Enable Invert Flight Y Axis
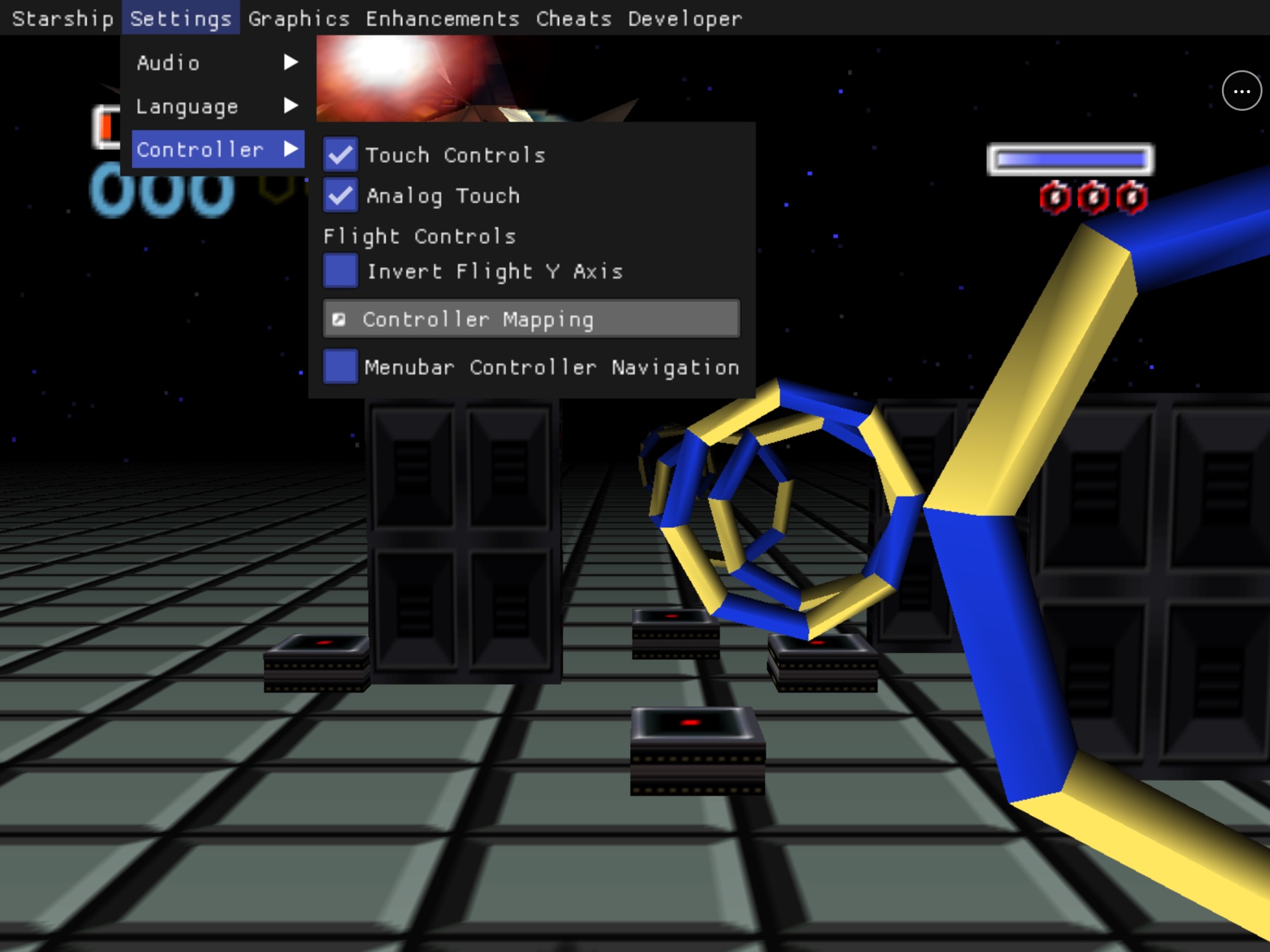 click(x=340, y=271)
